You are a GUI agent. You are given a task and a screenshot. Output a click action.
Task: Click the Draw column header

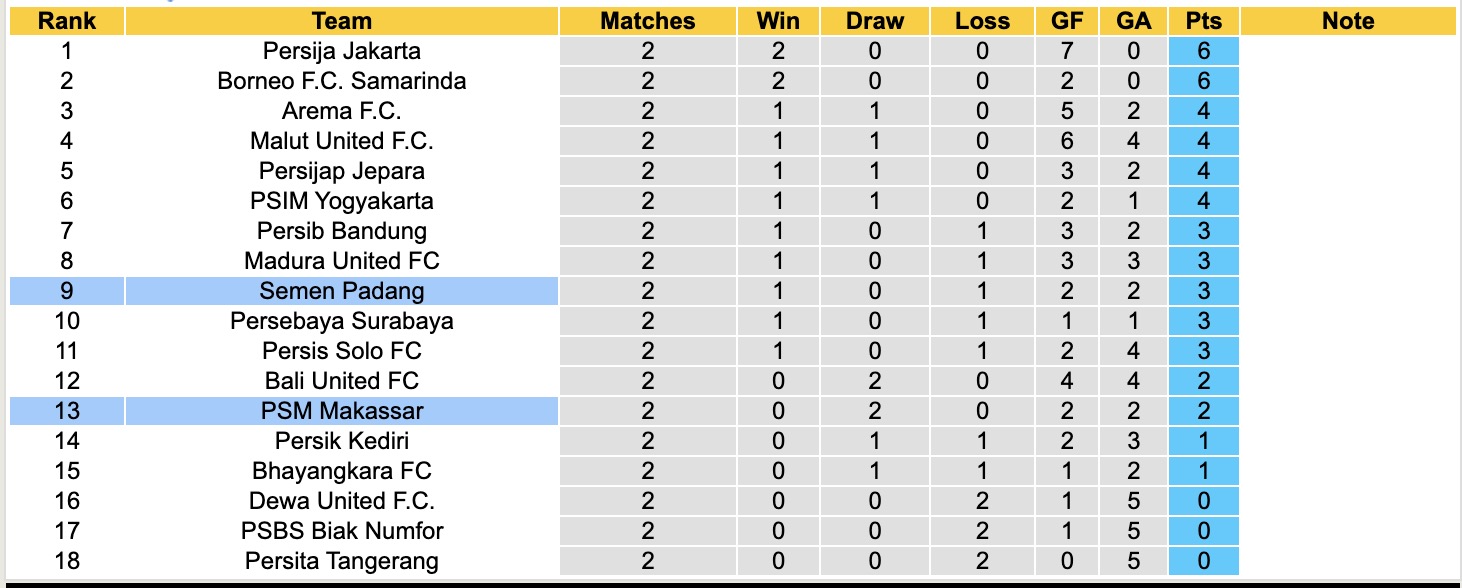pos(875,21)
